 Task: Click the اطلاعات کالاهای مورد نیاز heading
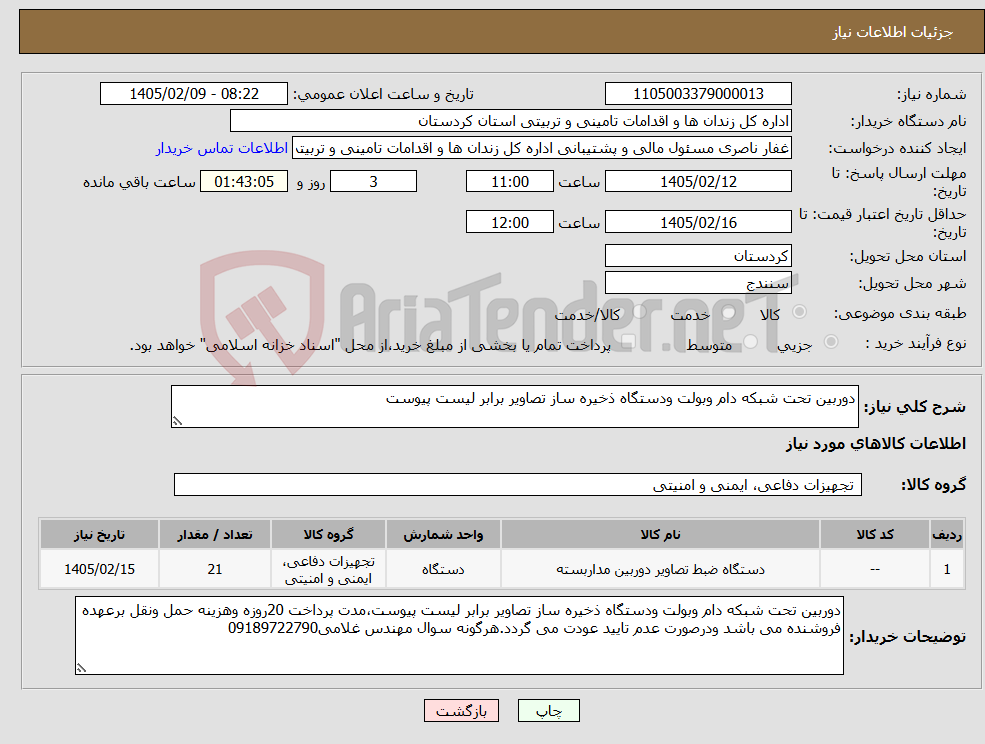click(x=876, y=444)
